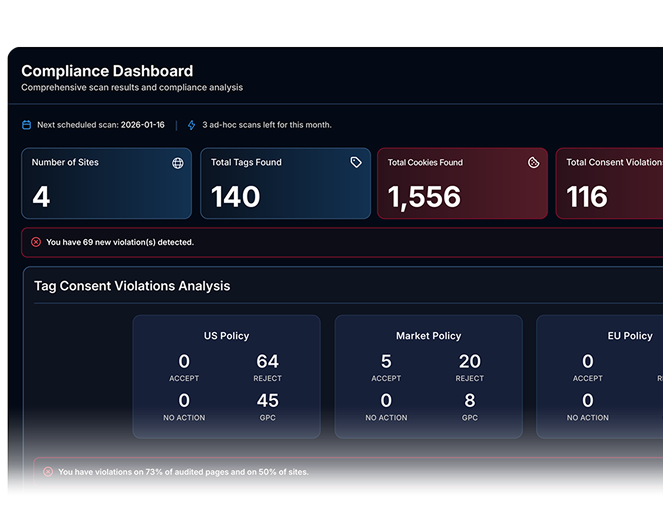663x526 pixels.
Task: Select the Market Policy panel heading
Action: [x=428, y=336]
